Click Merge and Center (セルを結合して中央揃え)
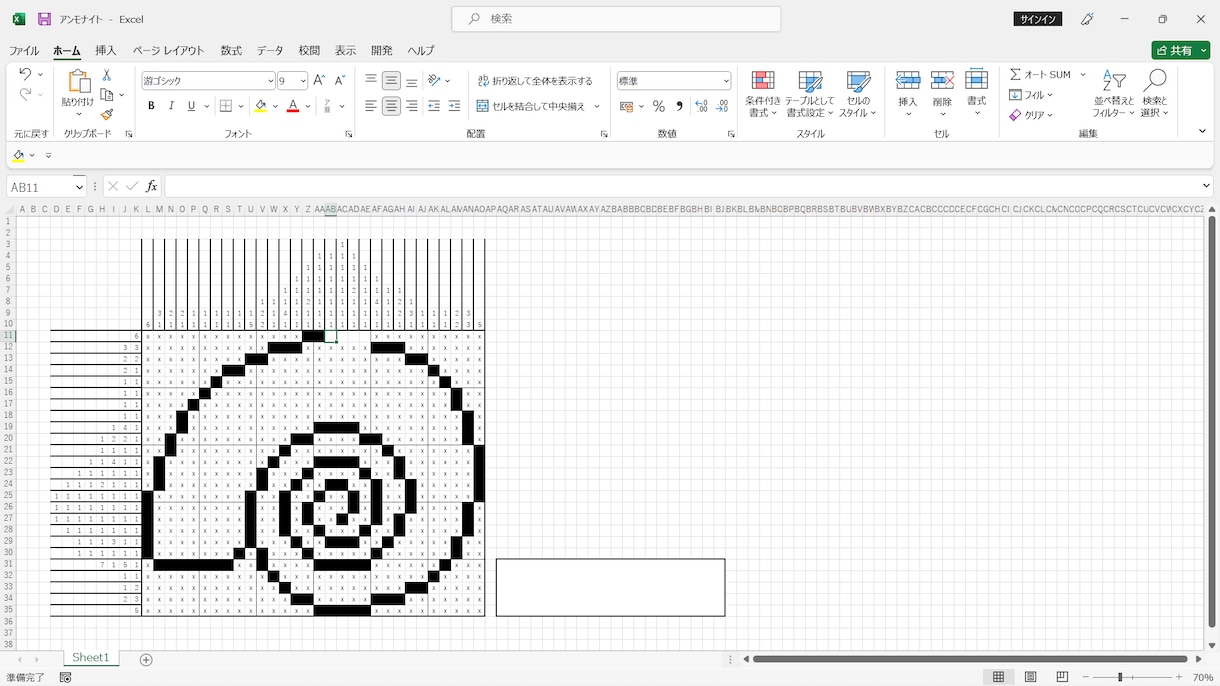 (x=530, y=106)
